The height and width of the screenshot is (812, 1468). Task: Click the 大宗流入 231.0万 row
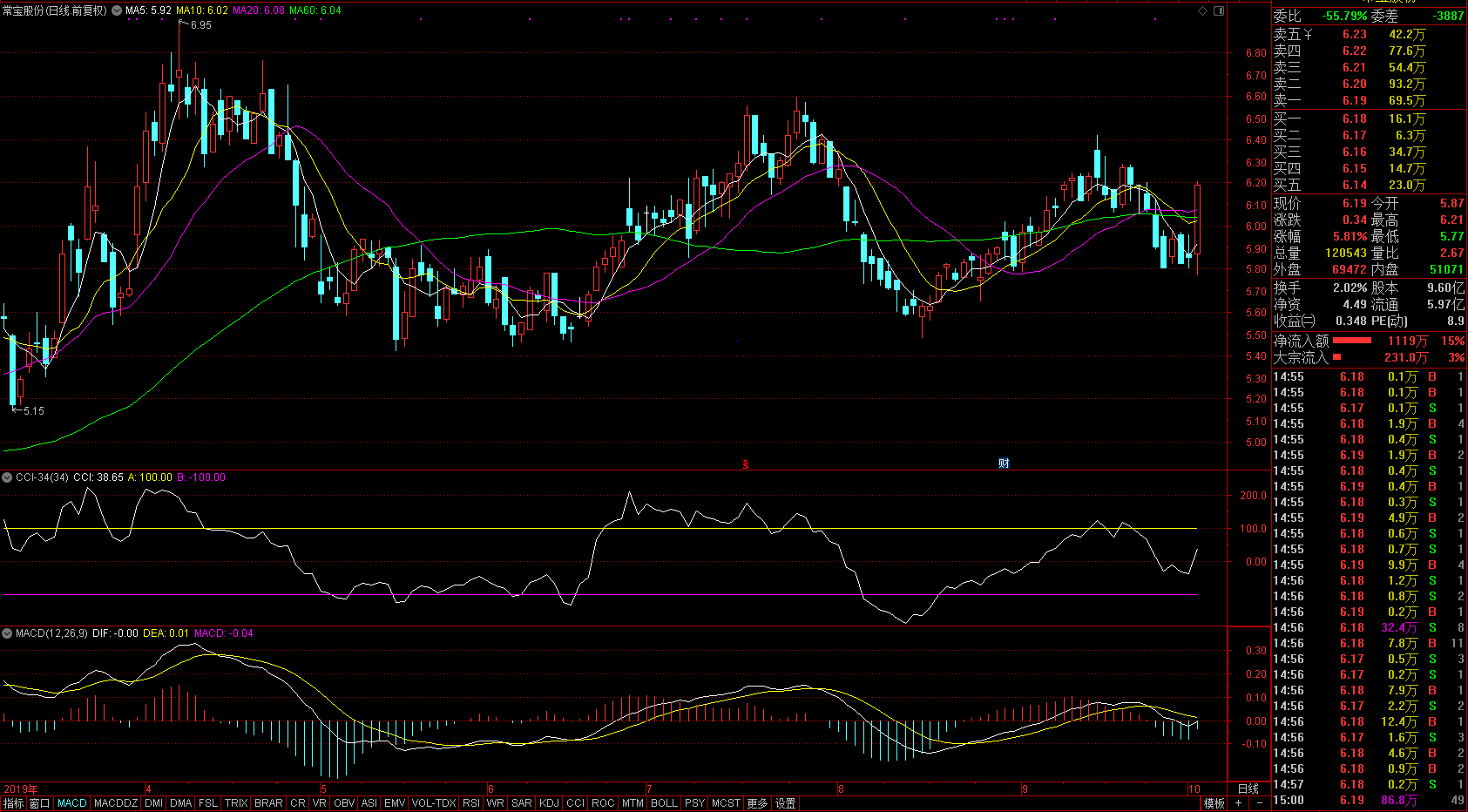(1369, 357)
